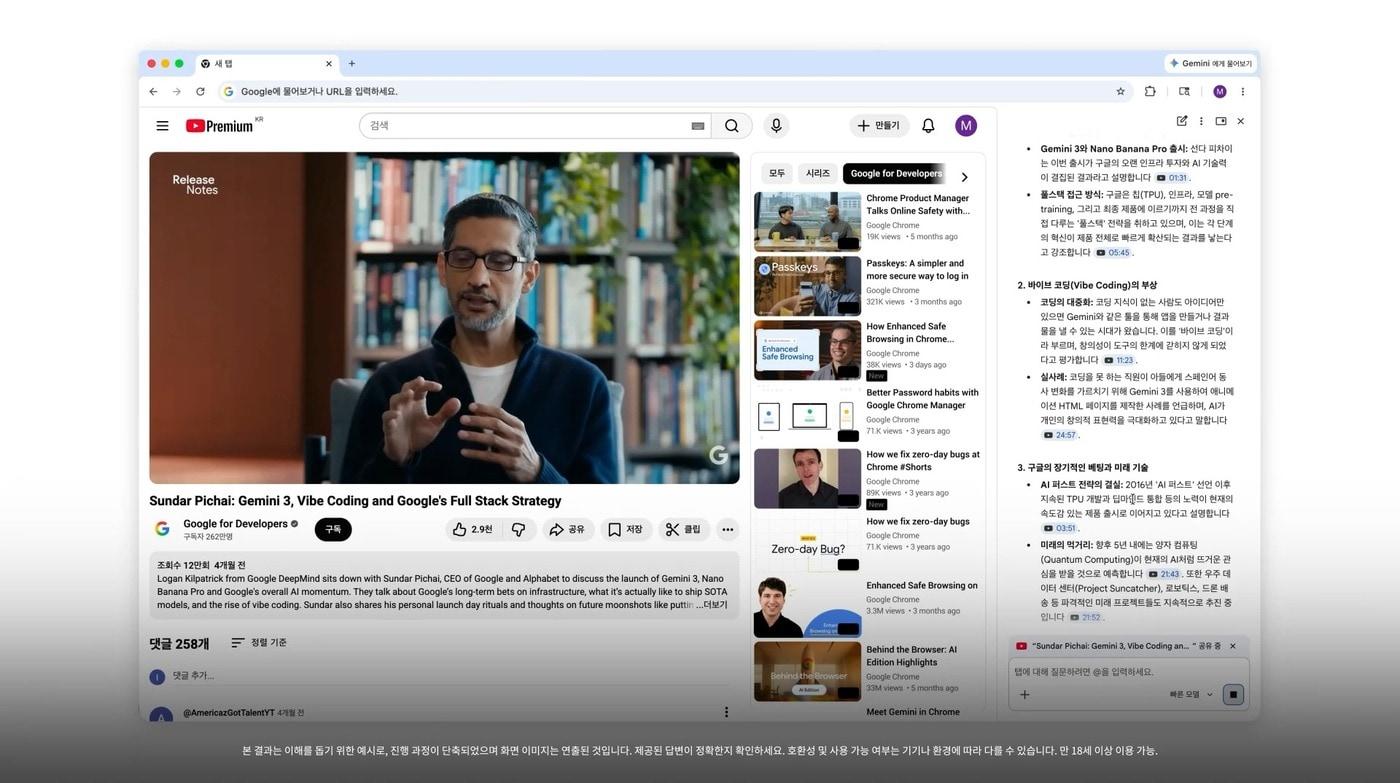The image size is (1400, 783).
Task: Bookmark this page with the star icon
Action: coord(1120,91)
